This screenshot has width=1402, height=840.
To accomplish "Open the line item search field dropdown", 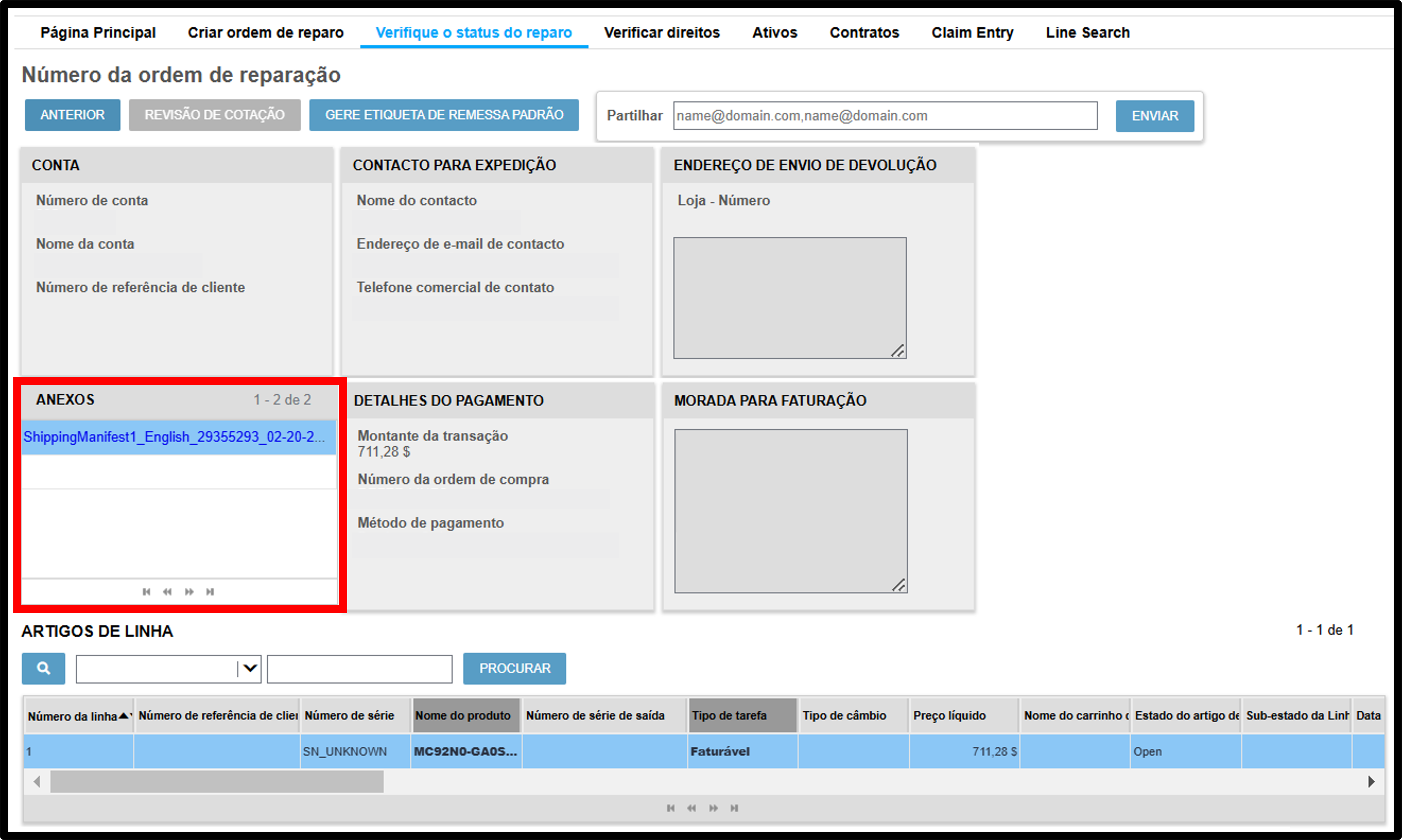I will pos(250,669).
